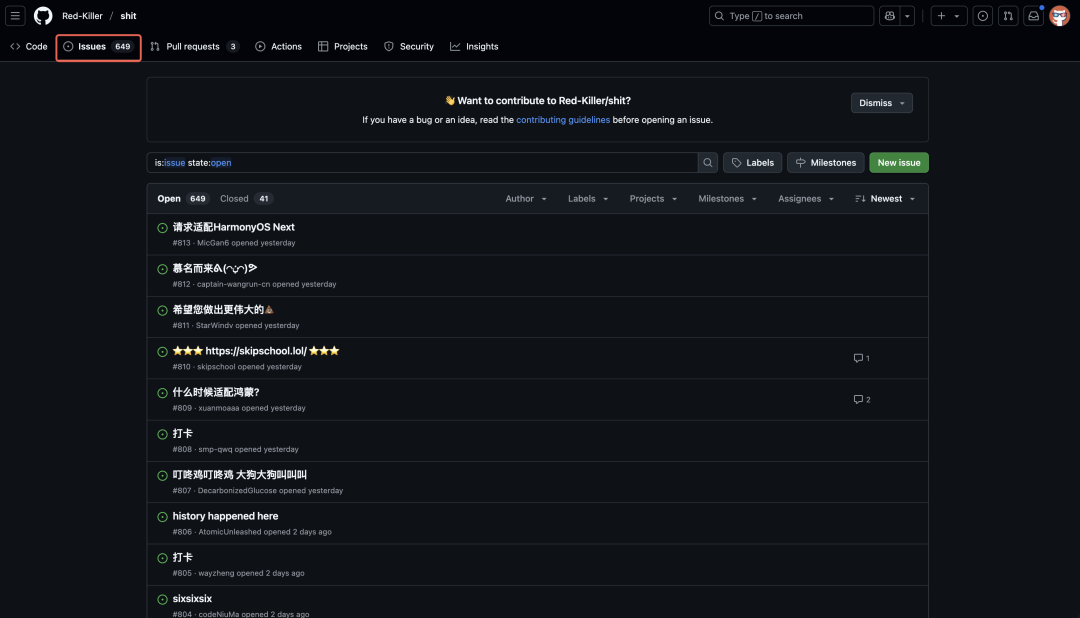1080x618 pixels.
Task: Open author MicGan6 profile link
Action: click(213, 243)
